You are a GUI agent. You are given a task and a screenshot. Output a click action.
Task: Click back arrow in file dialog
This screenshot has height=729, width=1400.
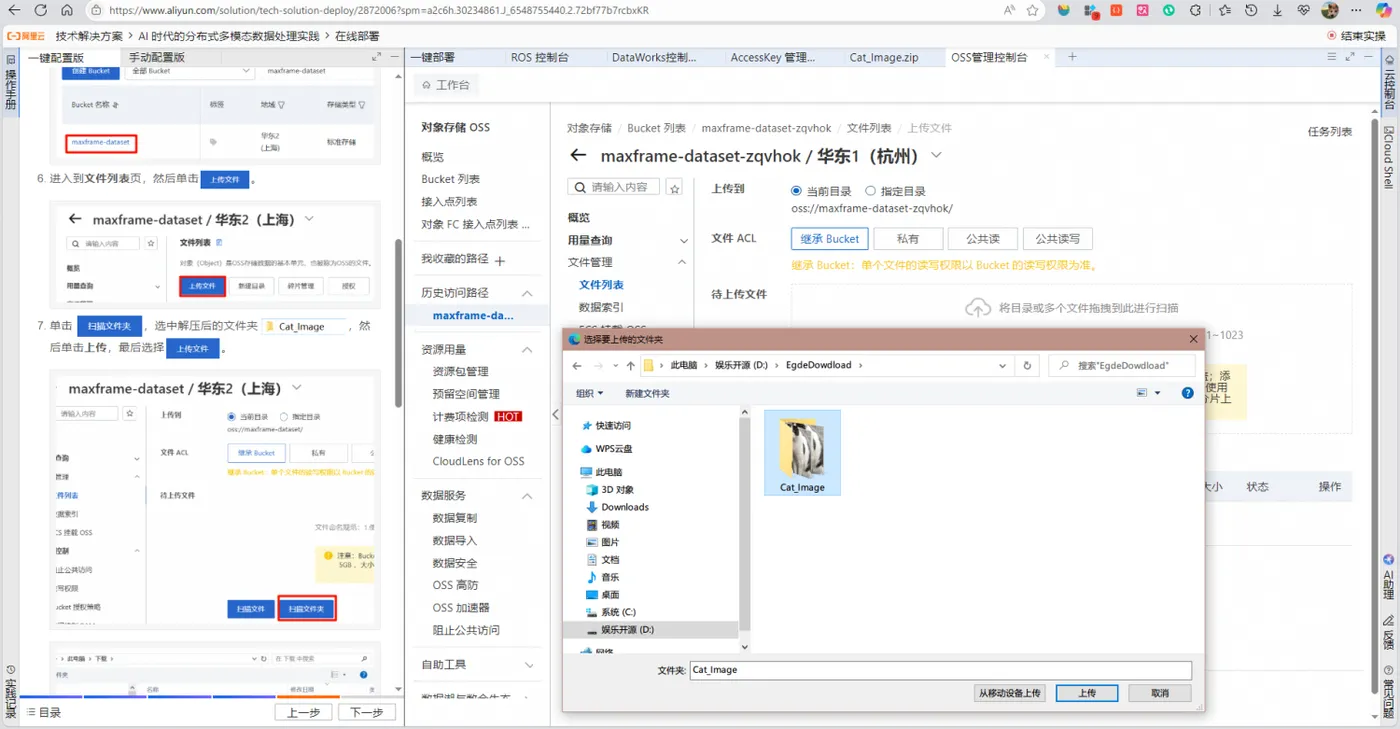(x=577, y=365)
